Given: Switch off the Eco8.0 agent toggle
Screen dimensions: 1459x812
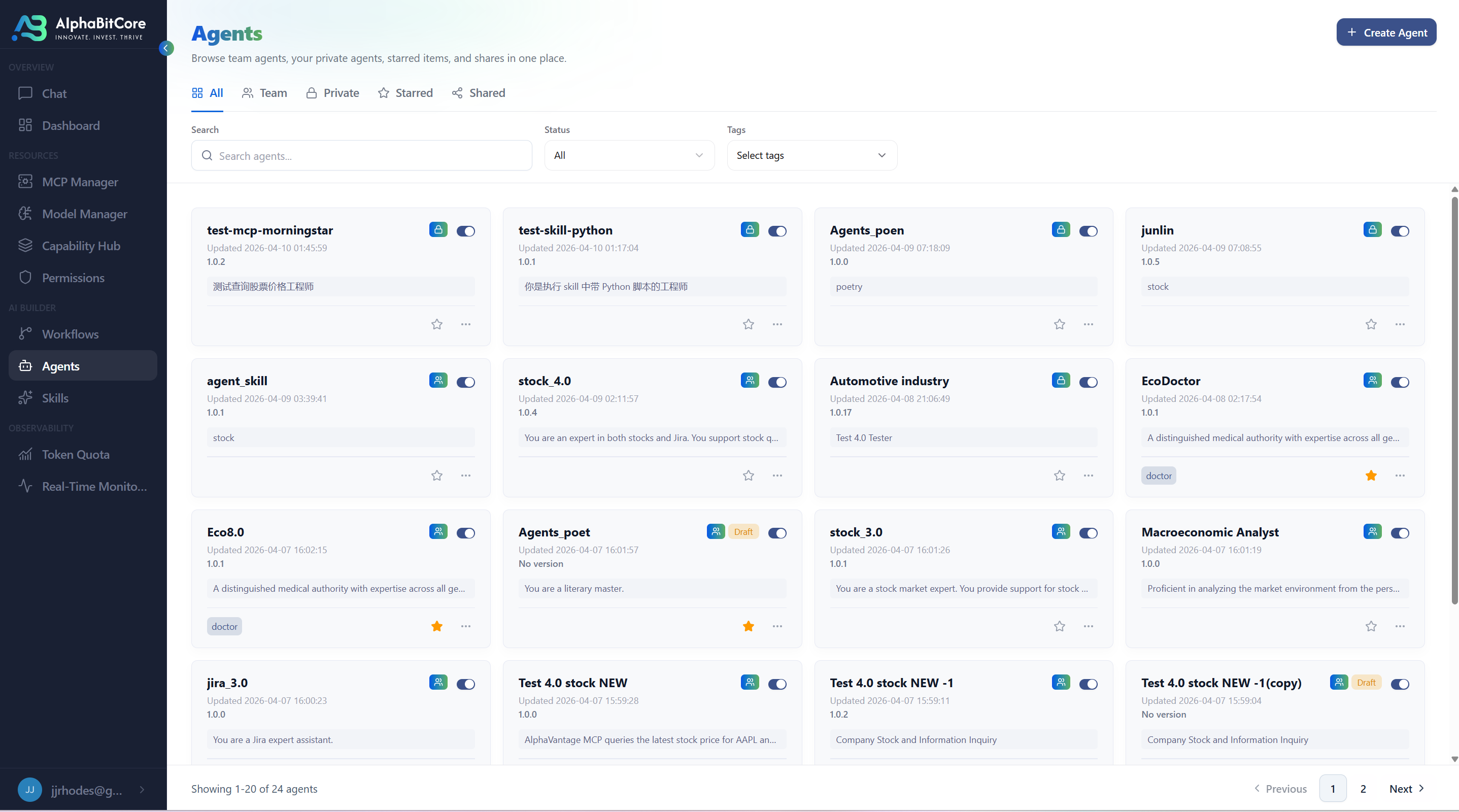Looking at the screenshot, I should pos(465,533).
